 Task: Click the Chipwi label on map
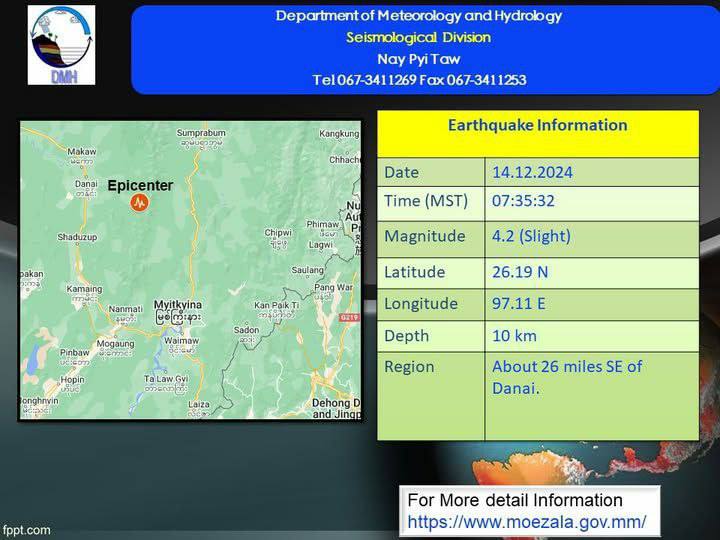(278, 233)
